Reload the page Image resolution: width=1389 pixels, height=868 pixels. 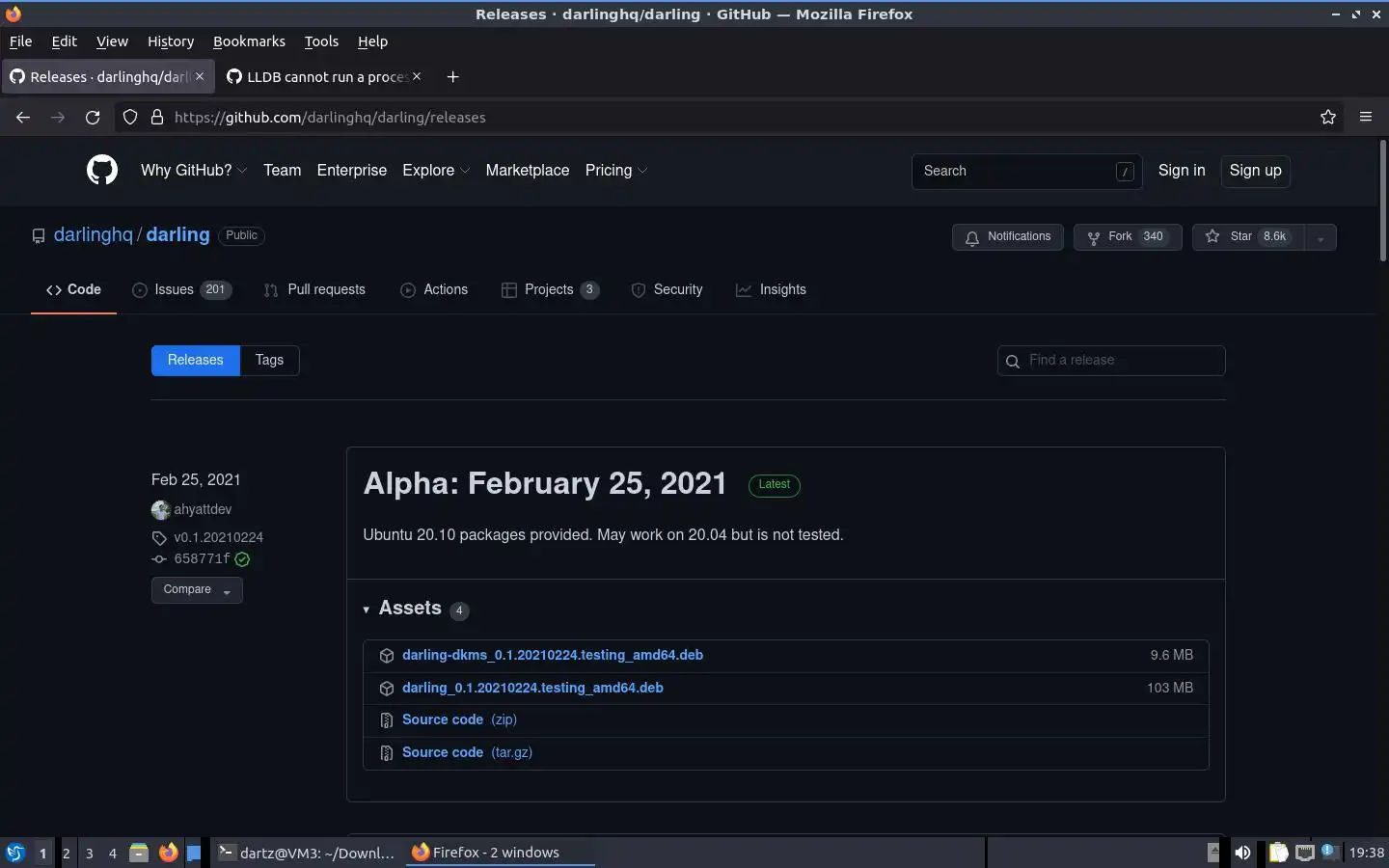(x=93, y=117)
